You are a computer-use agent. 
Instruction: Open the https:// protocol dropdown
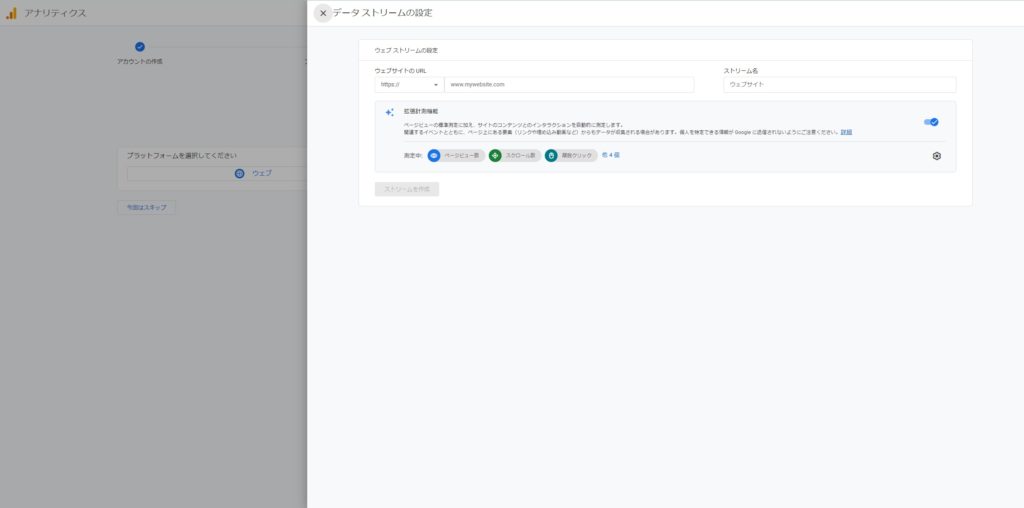409,85
